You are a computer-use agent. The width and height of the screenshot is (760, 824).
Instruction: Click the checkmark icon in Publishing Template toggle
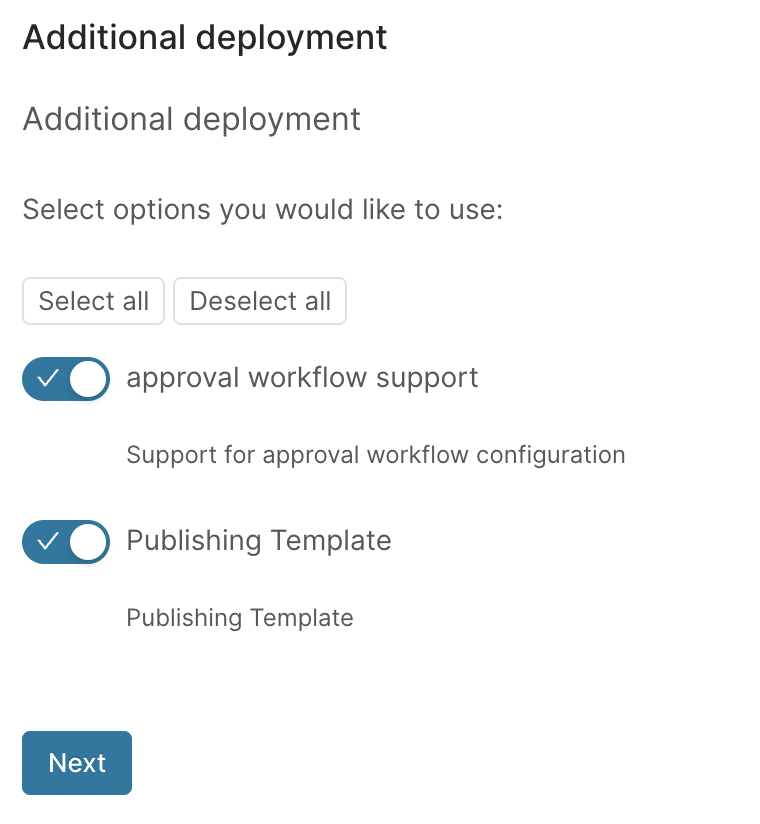pos(47,542)
